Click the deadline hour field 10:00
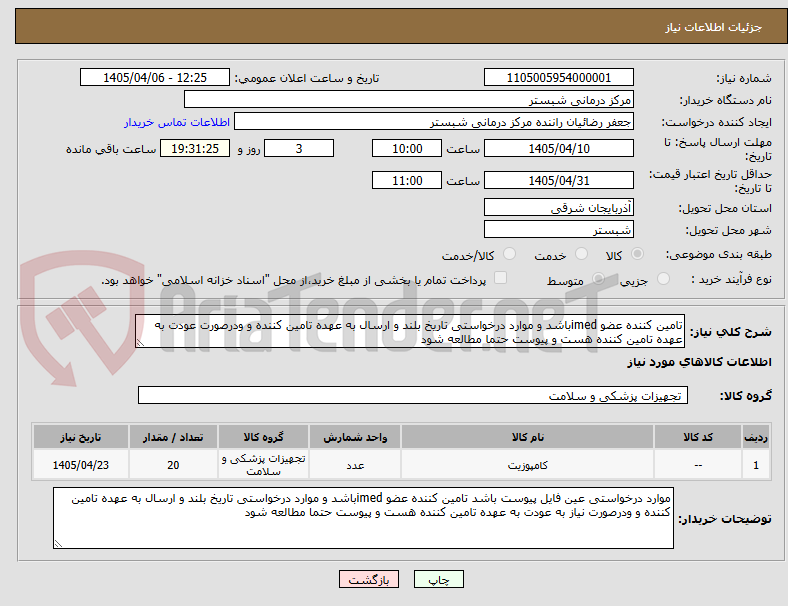This screenshot has height=606, width=788. 407,148
